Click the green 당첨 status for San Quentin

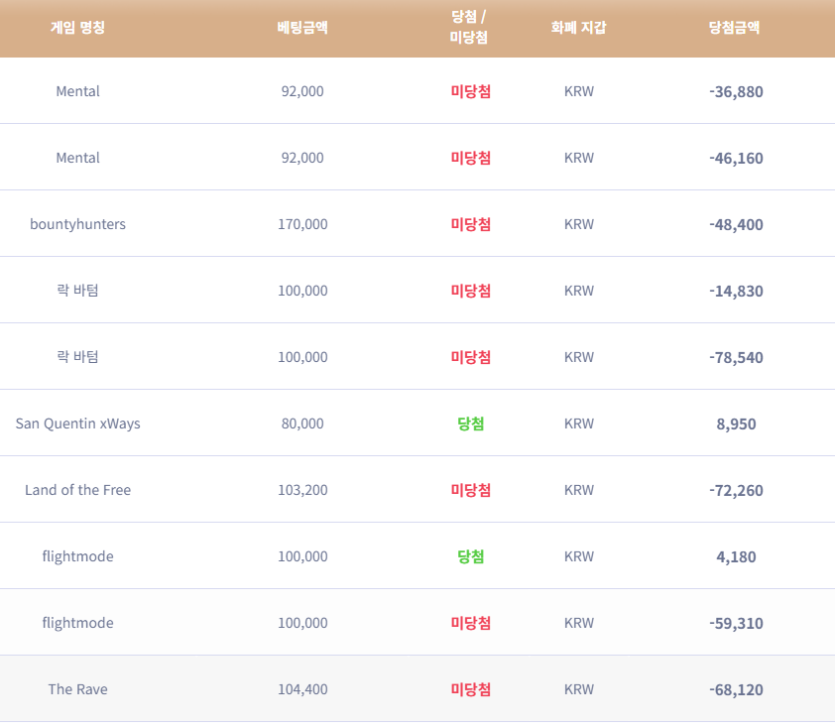click(x=471, y=424)
